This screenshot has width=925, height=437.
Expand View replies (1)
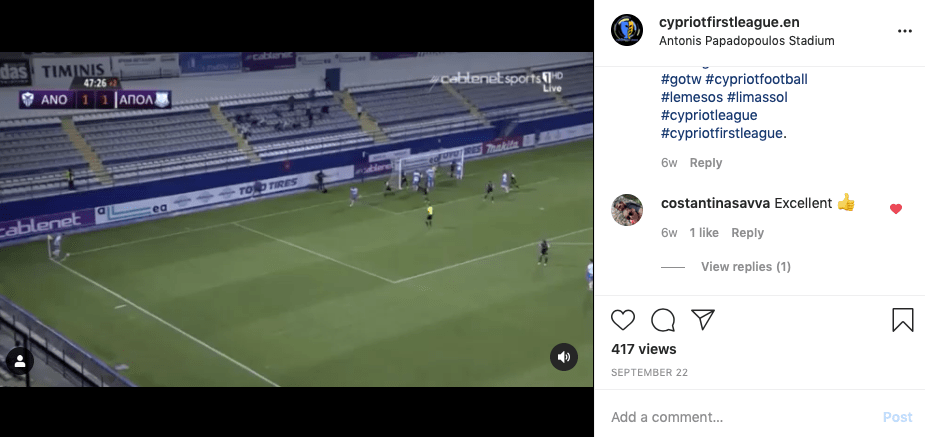[x=746, y=267]
